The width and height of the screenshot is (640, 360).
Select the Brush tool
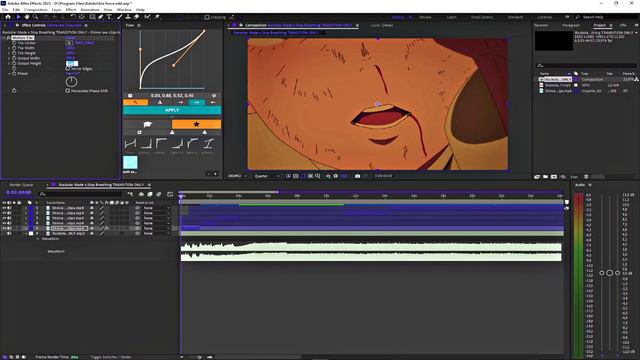click(120, 17)
